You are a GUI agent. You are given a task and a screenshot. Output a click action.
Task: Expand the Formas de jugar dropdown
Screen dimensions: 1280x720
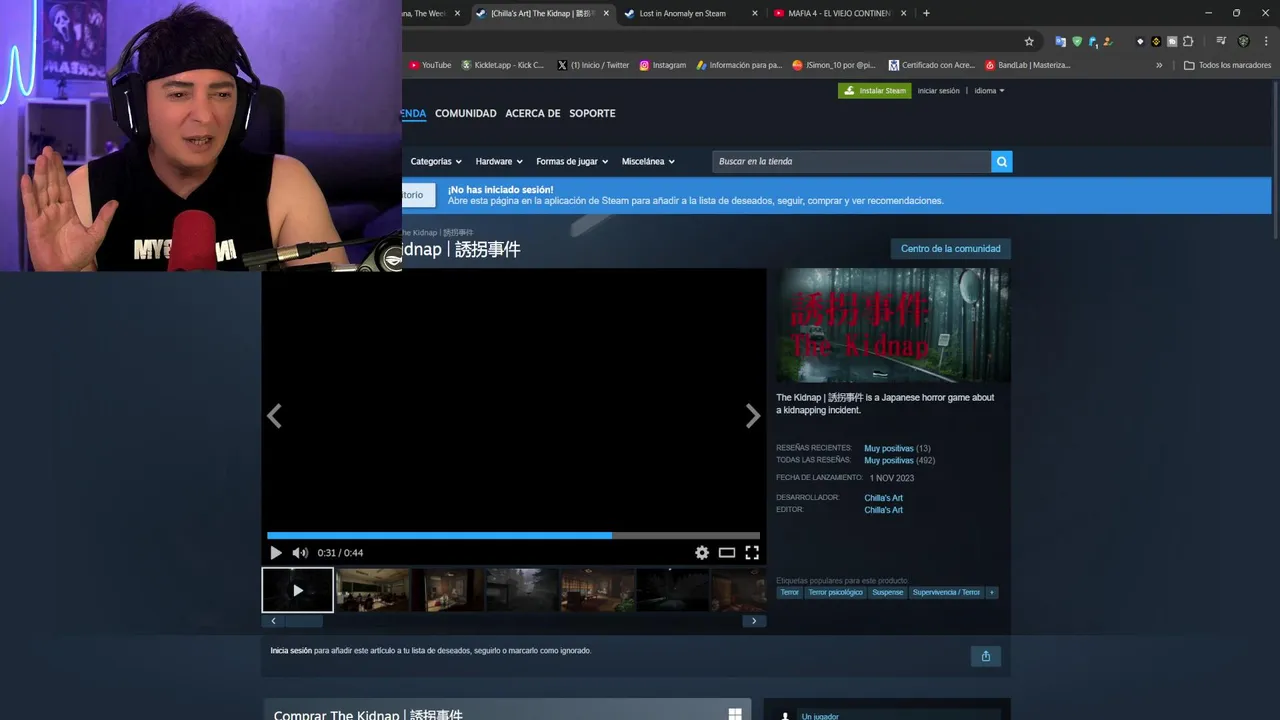point(572,162)
